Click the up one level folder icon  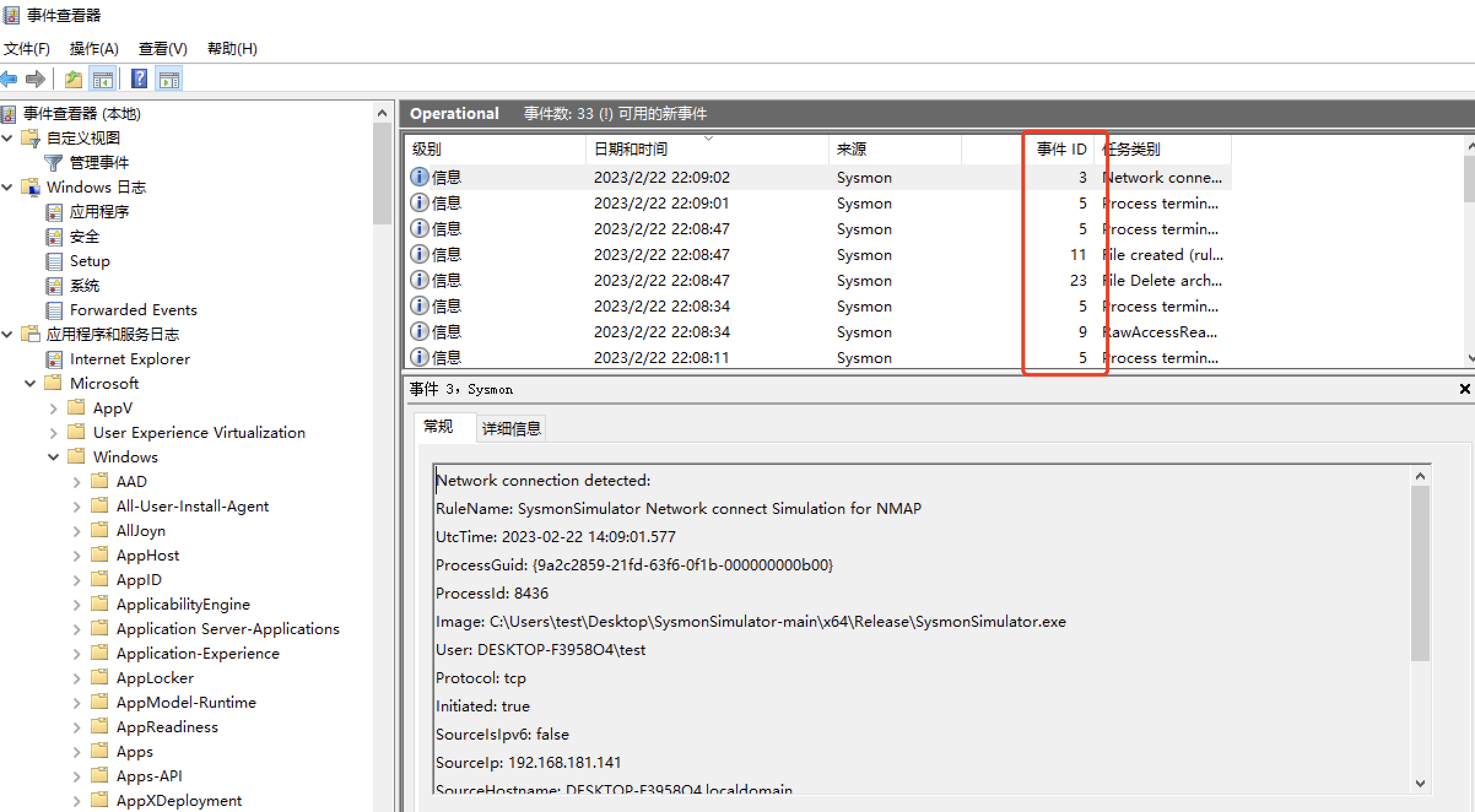(x=73, y=79)
